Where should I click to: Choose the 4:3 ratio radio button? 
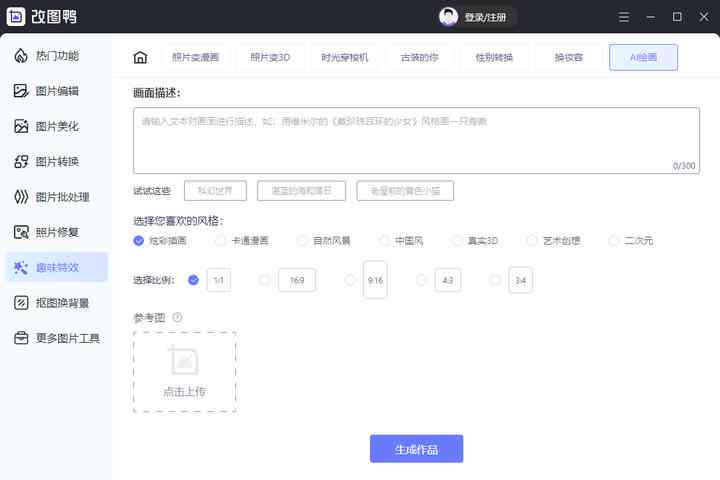pos(421,280)
